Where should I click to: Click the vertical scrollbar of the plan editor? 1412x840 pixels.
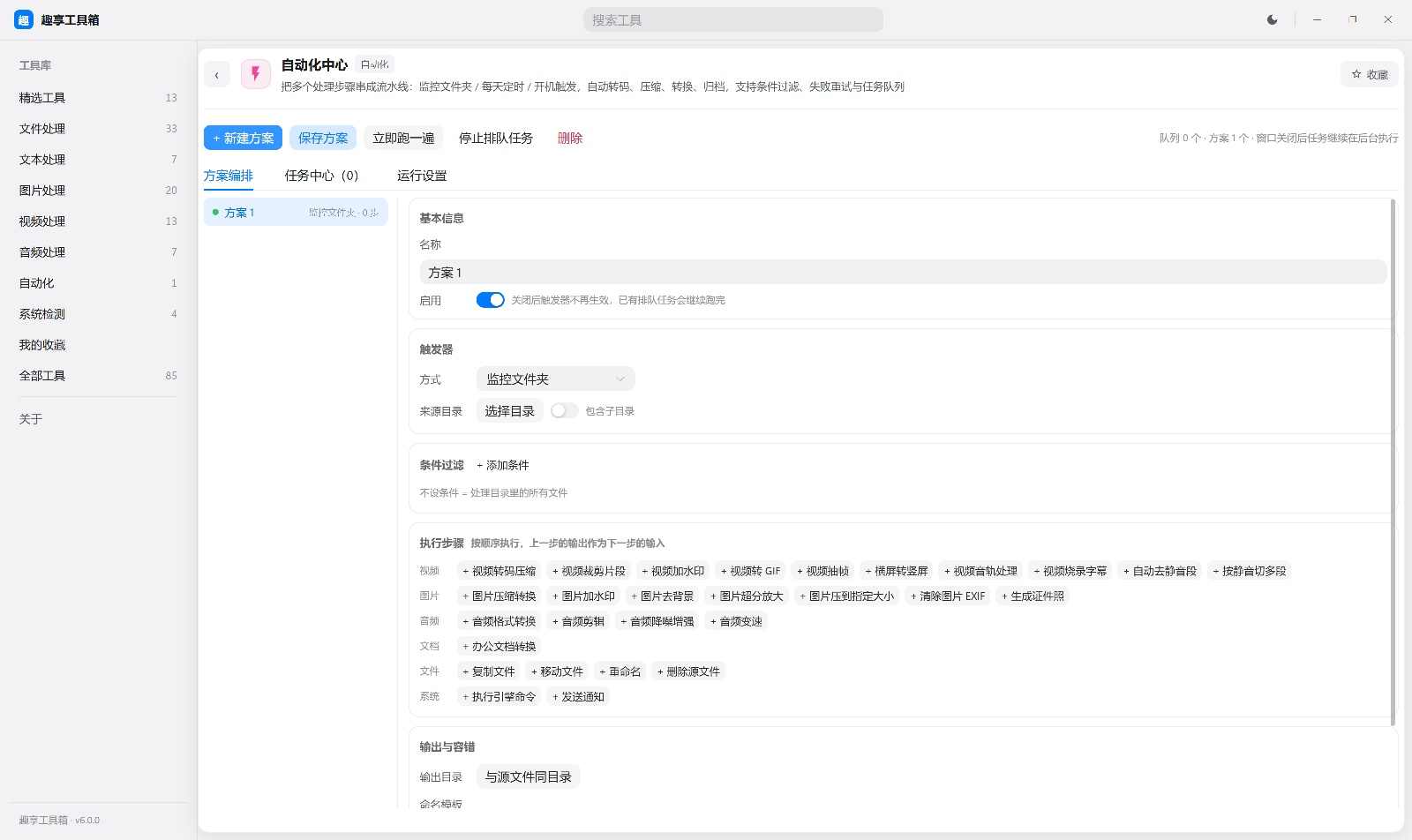coord(1393,461)
